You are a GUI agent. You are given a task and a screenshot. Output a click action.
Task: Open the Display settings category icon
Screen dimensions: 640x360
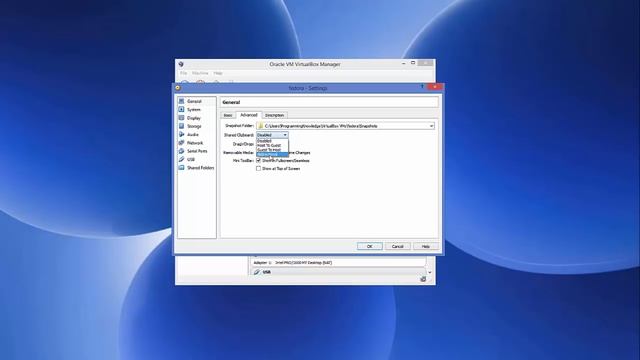tap(182, 118)
